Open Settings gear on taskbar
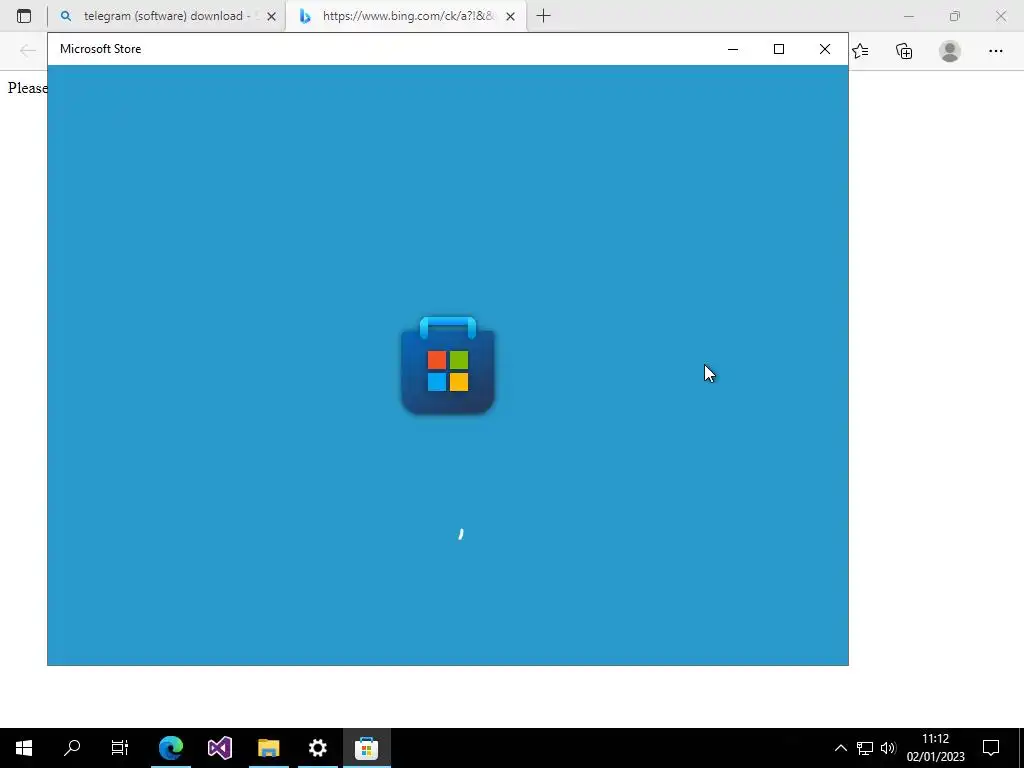The height and width of the screenshot is (768, 1024). [x=317, y=748]
